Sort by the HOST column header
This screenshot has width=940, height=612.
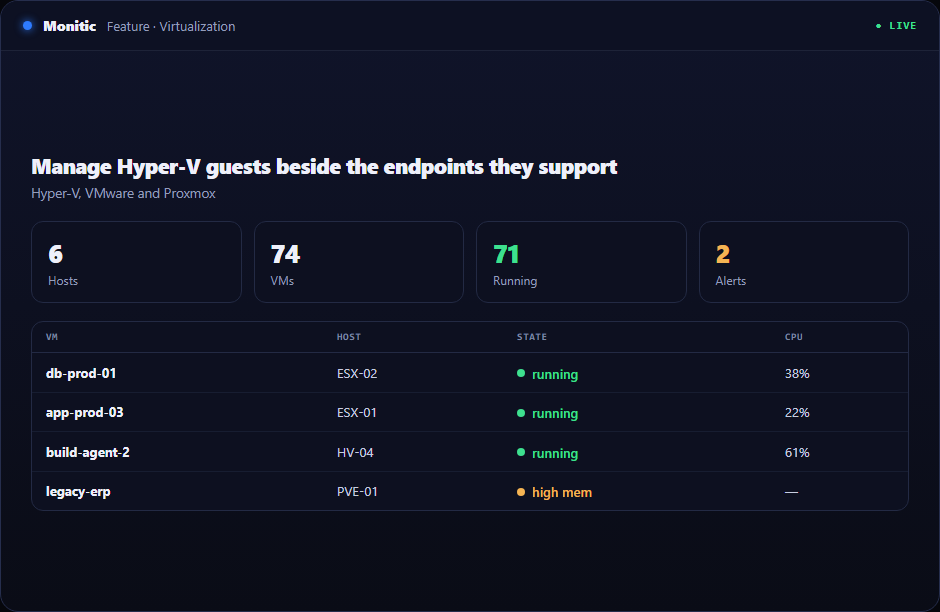(349, 337)
